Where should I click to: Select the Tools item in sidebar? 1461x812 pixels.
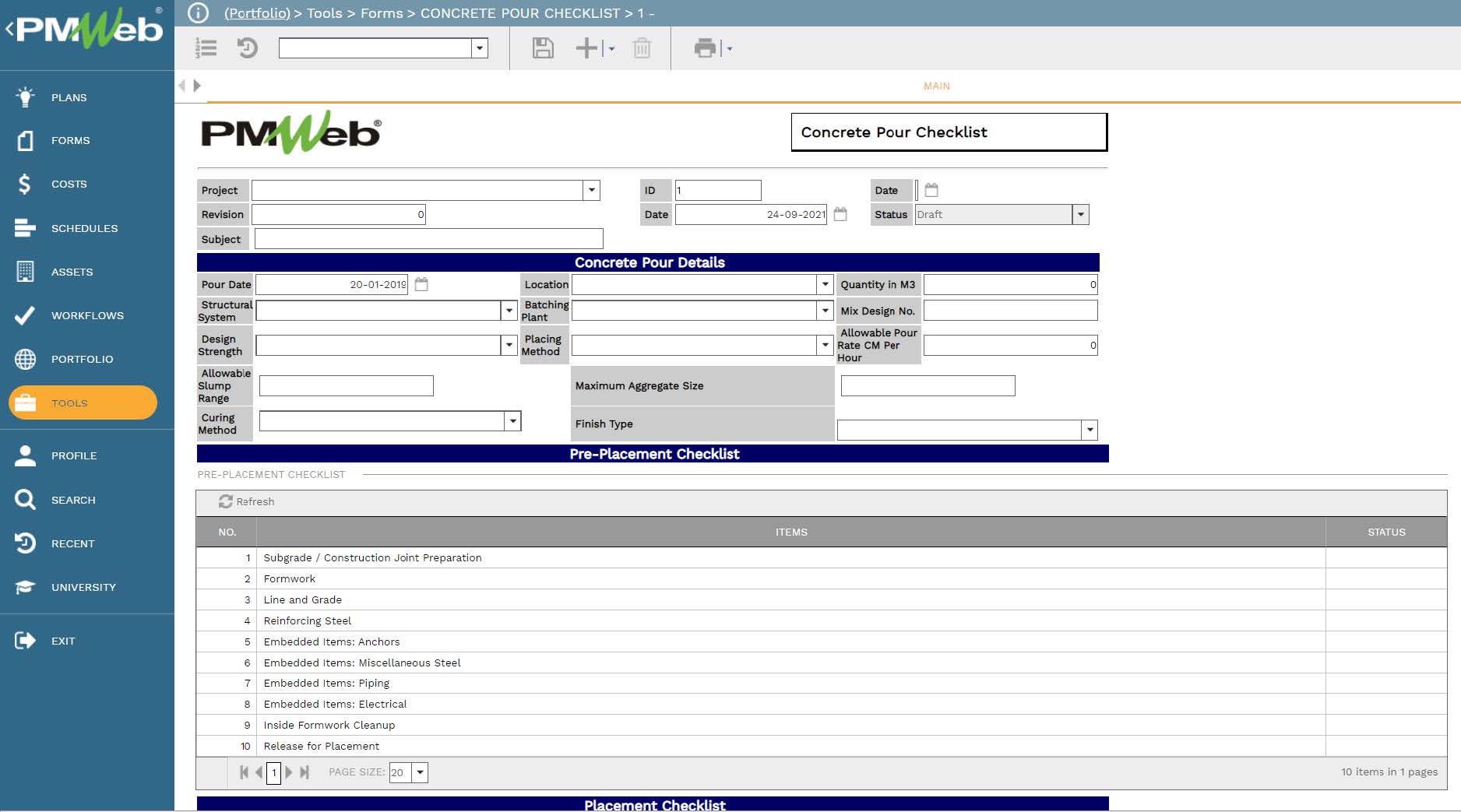click(83, 402)
